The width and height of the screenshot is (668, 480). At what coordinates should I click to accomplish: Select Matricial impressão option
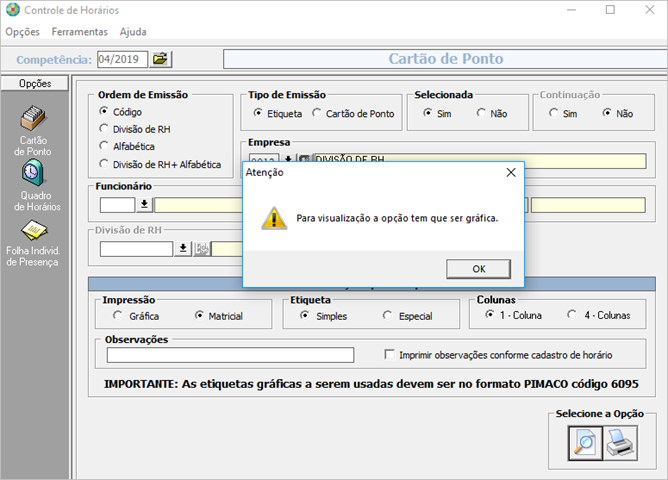click(199, 316)
